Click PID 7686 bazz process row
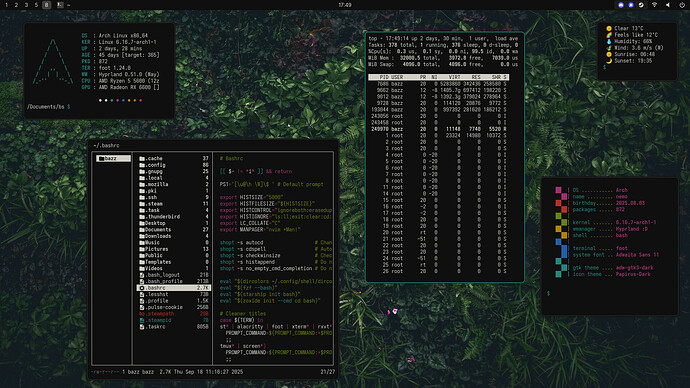This screenshot has width=690, height=388. pyautogui.click(x=438, y=84)
